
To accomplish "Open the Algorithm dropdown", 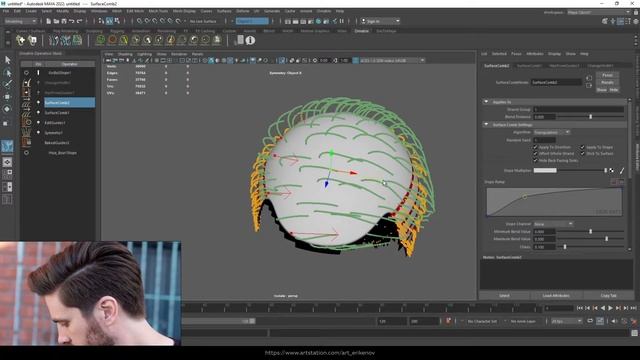I will [552, 132].
